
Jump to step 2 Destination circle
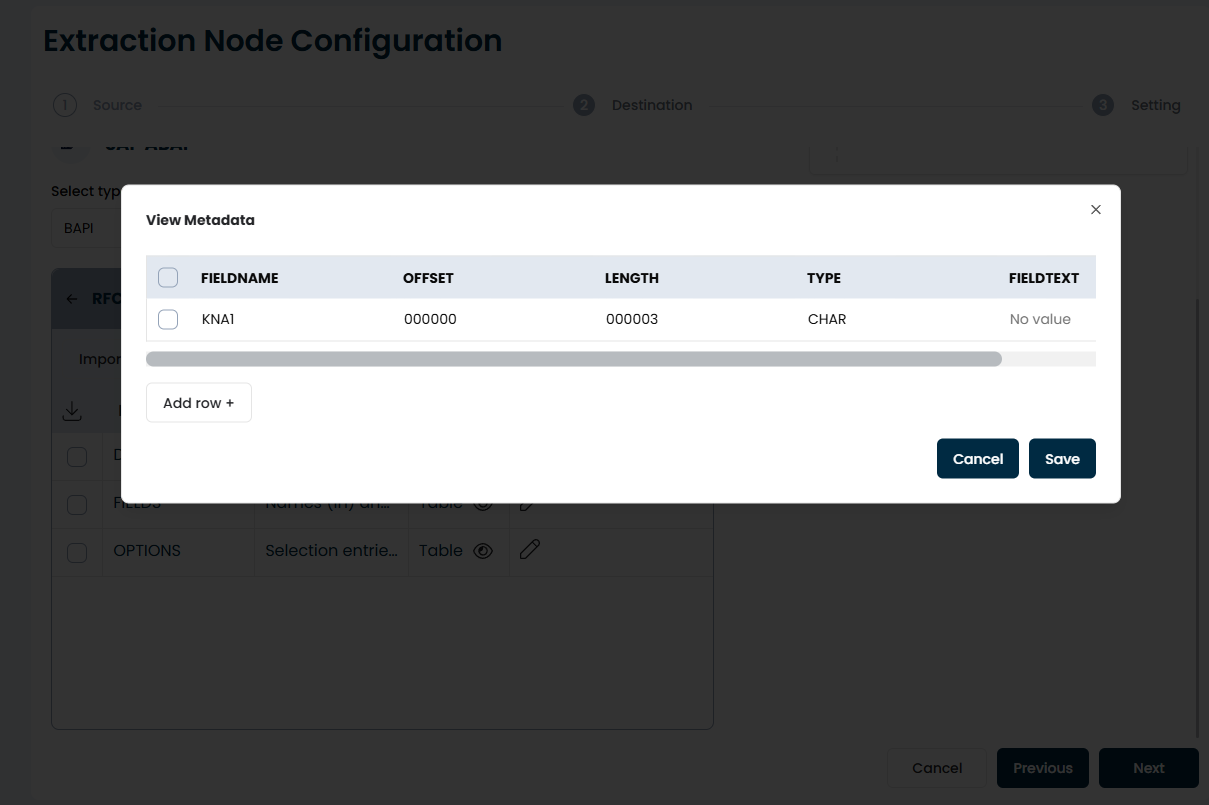pyautogui.click(x=583, y=105)
